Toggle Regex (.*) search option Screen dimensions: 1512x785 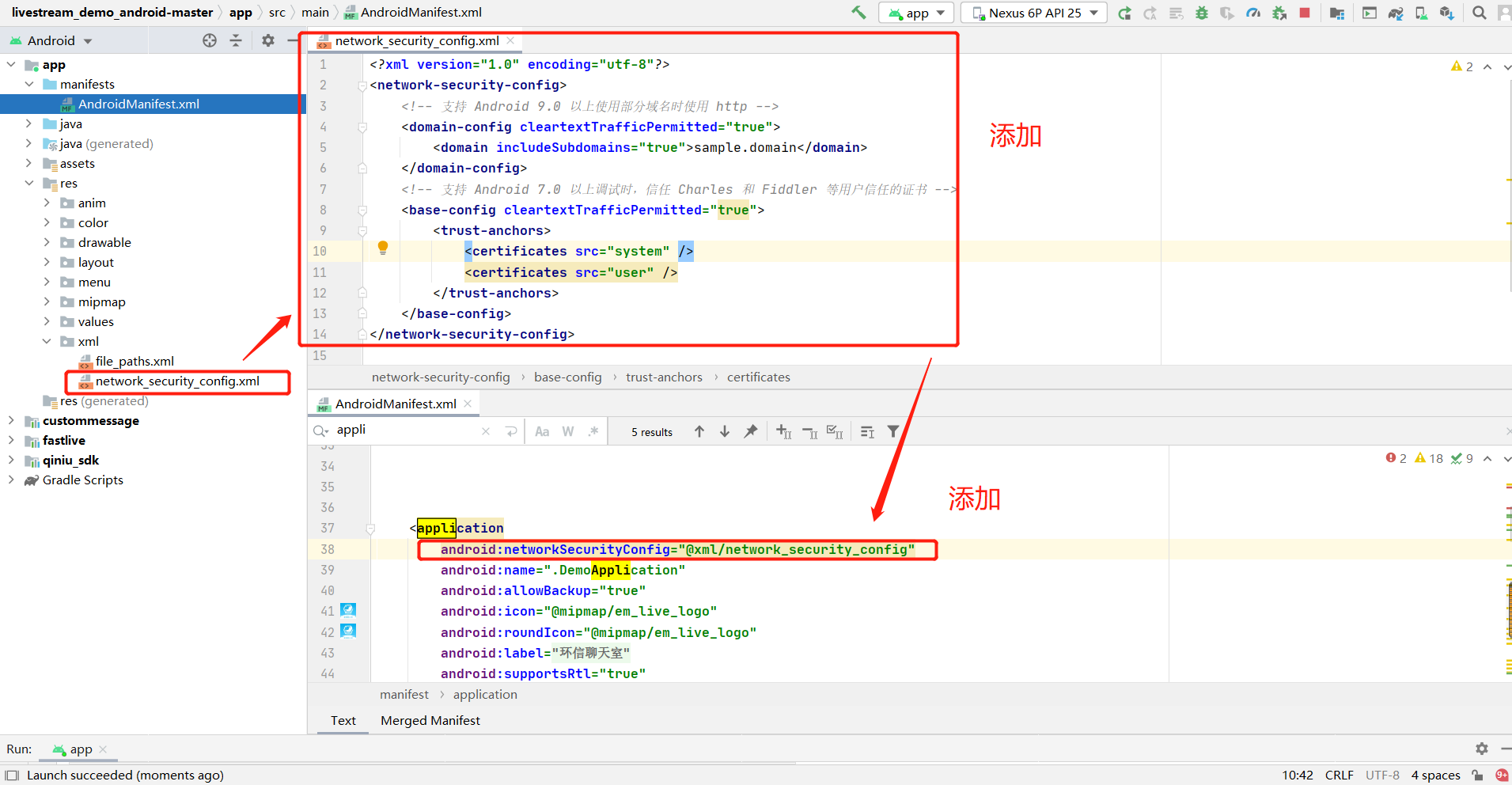pyautogui.click(x=593, y=431)
